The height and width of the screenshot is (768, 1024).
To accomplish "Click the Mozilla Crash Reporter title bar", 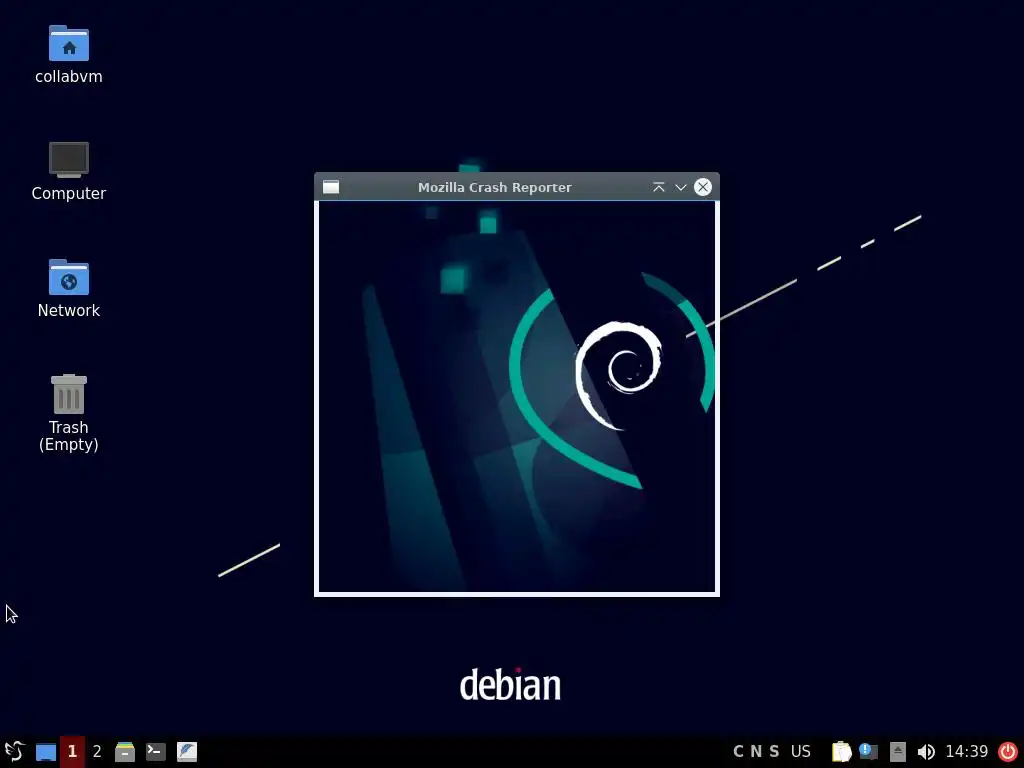I will pyautogui.click(x=494, y=187).
